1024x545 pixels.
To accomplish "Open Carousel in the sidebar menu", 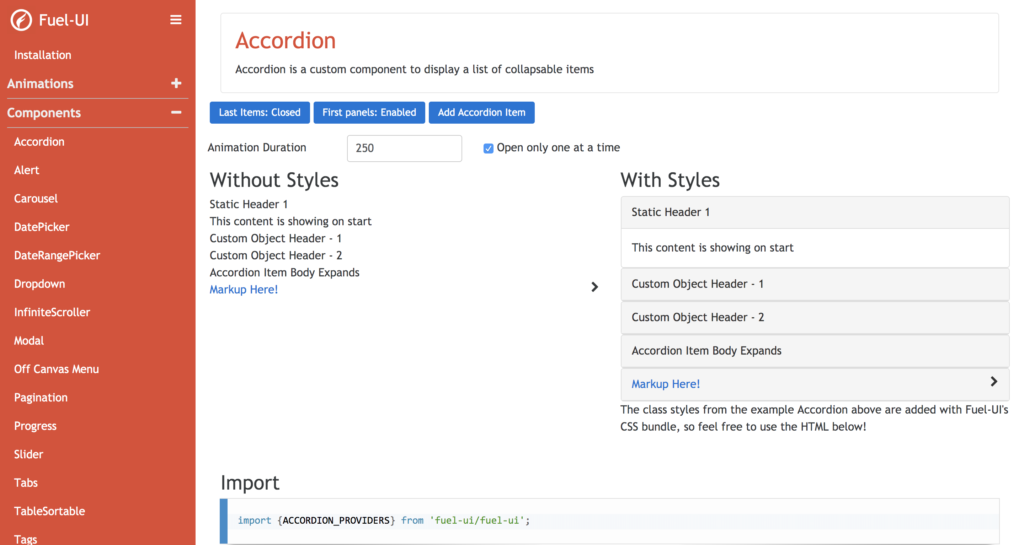I will (x=36, y=199).
